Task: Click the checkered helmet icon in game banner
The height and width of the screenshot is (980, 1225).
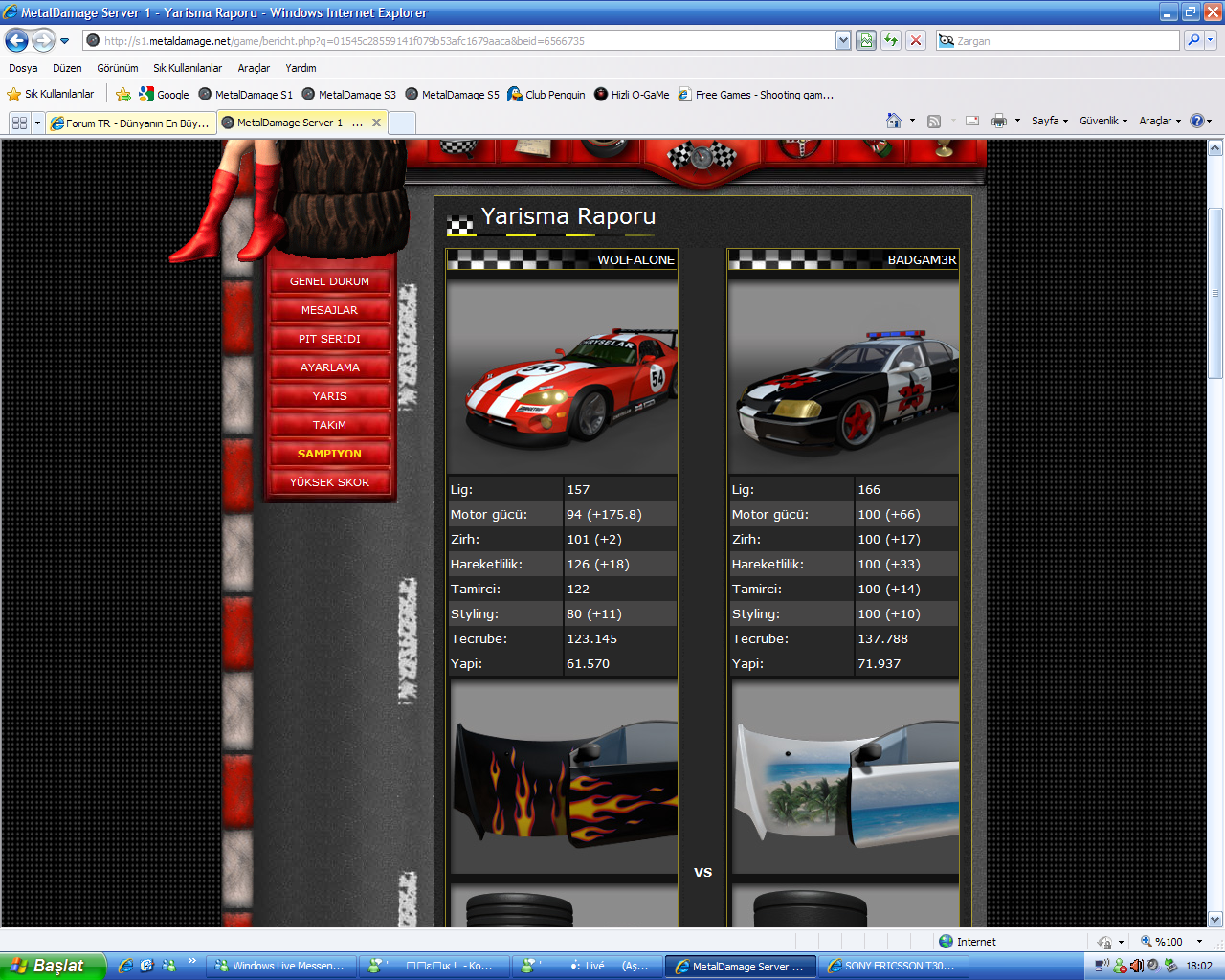Action: pyautogui.click(x=459, y=147)
